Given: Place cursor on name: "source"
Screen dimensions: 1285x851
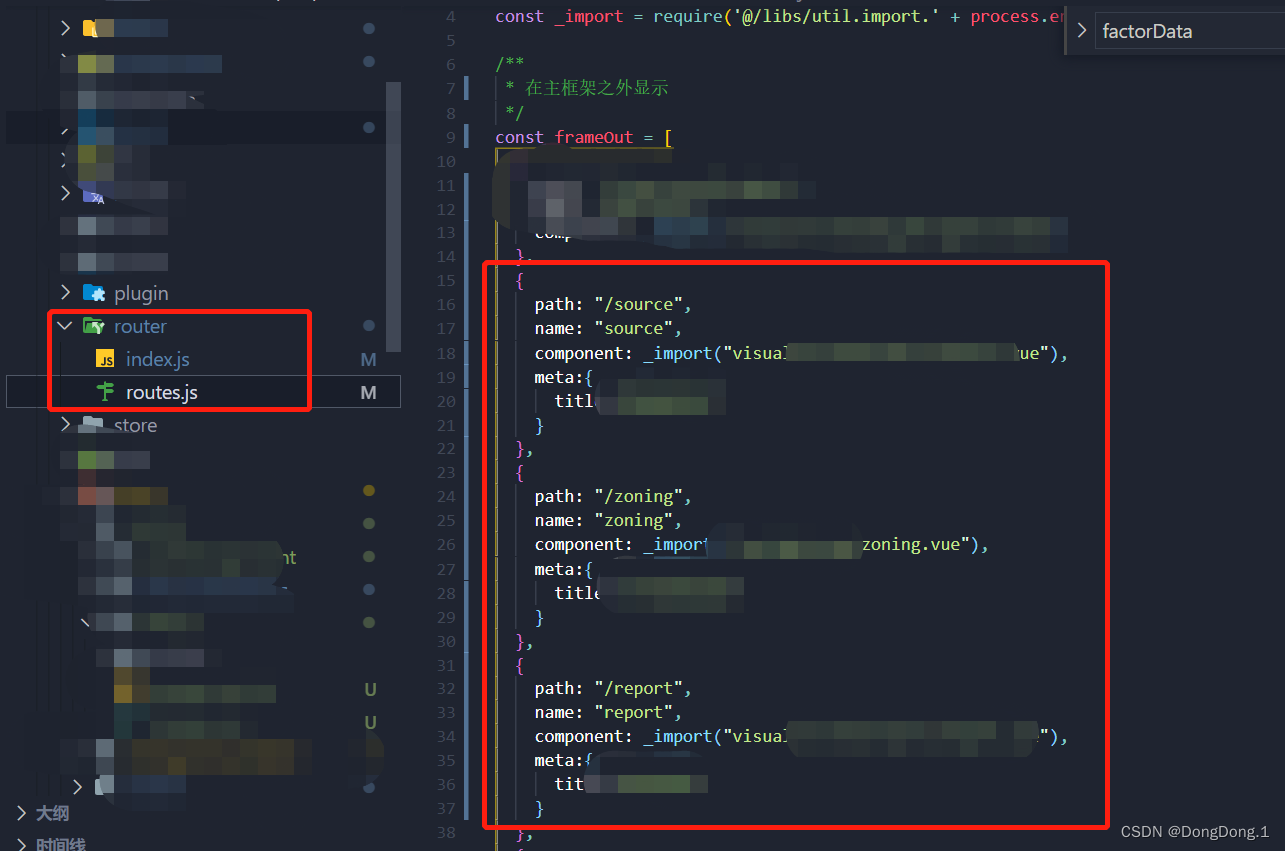Looking at the screenshot, I should (608, 328).
